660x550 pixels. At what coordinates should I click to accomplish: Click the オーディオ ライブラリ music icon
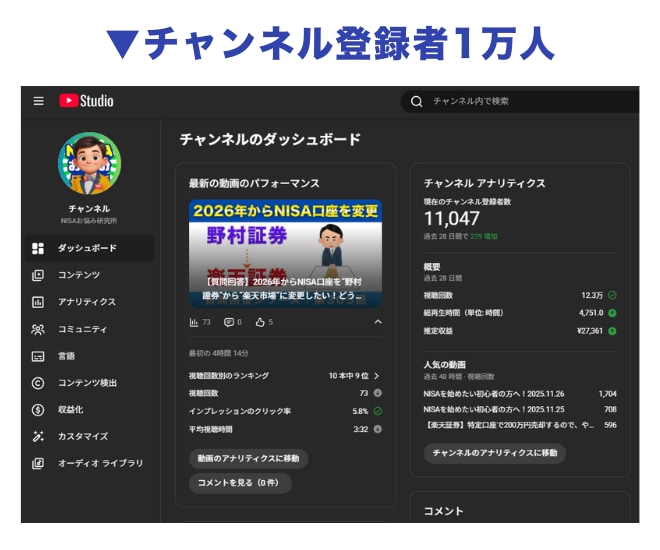tap(38, 463)
